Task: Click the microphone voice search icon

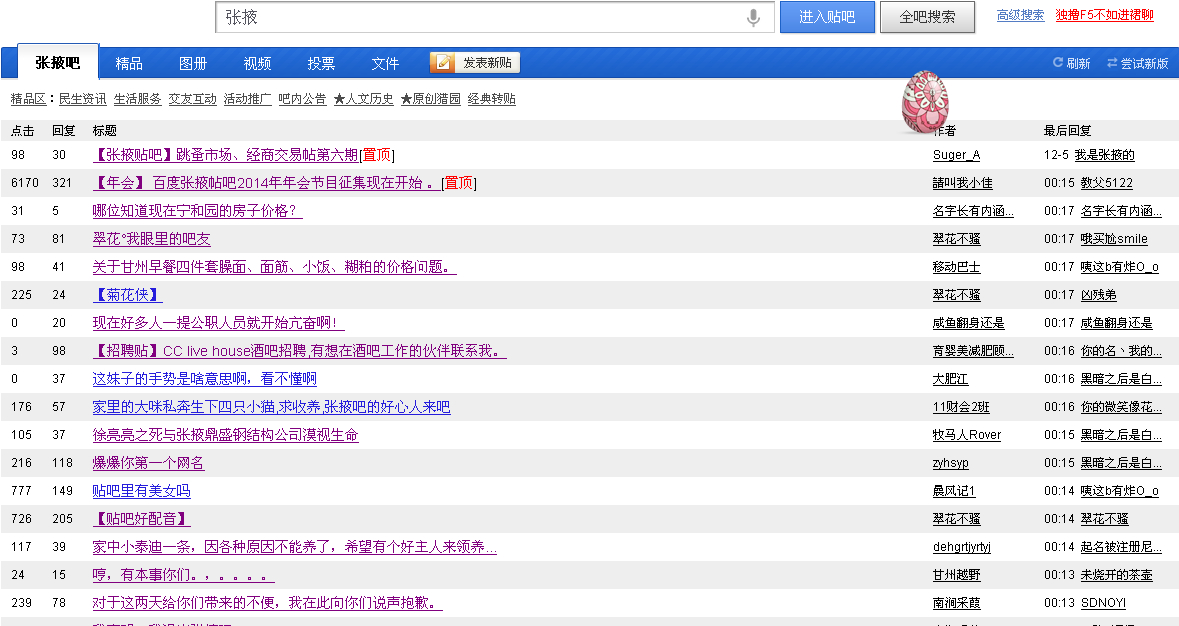Action: (x=753, y=17)
